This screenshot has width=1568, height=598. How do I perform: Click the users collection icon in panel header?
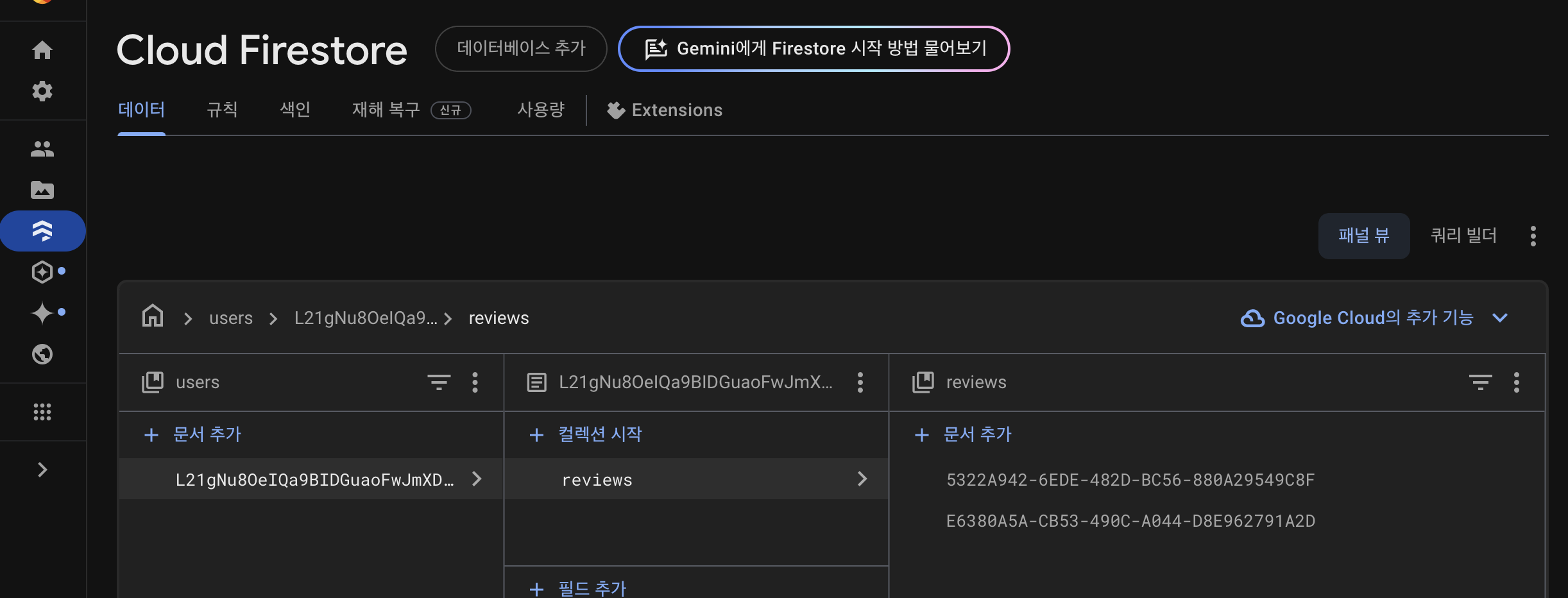(x=153, y=382)
